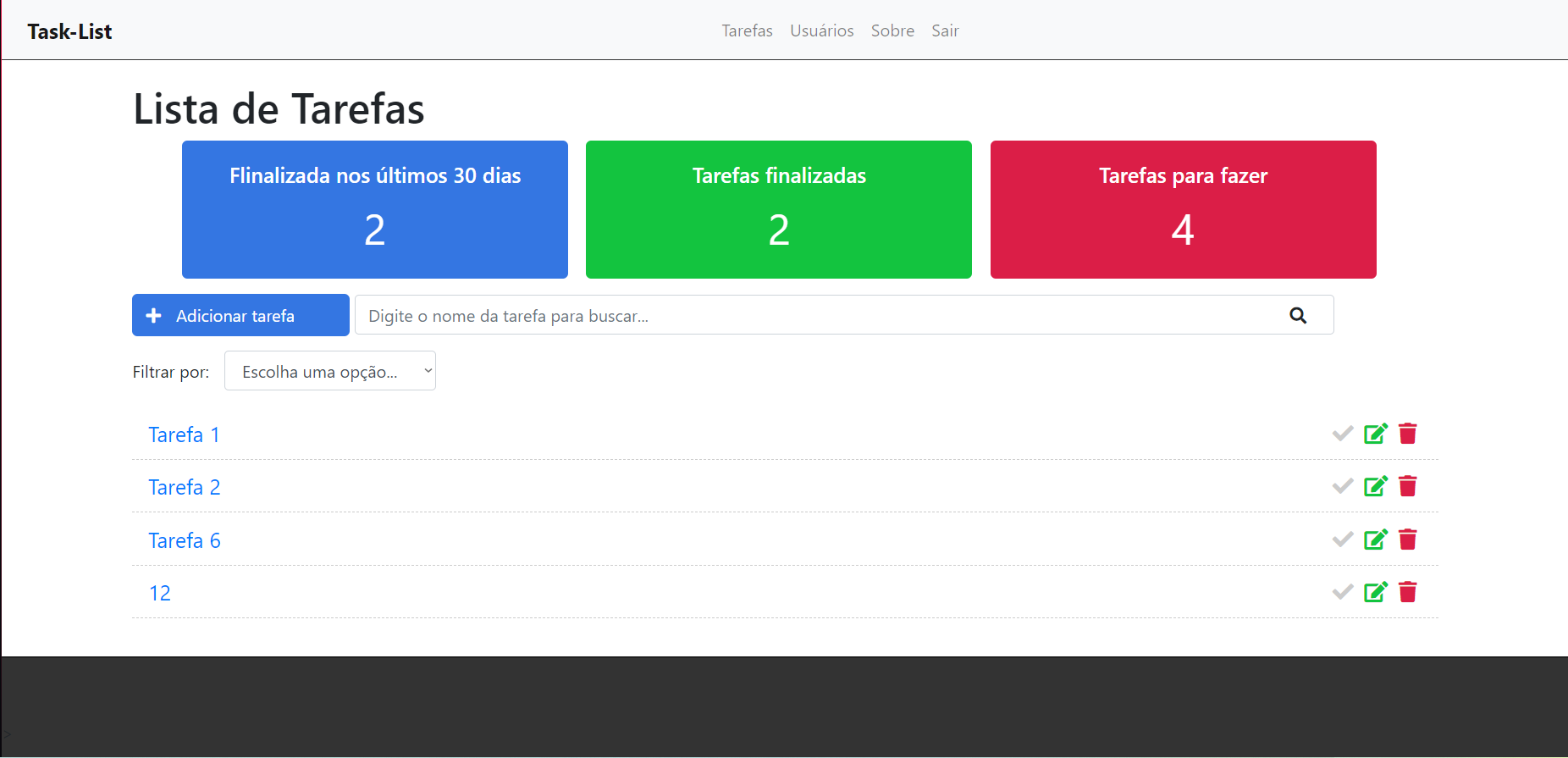This screenshot has height=758, width=1568.
Task: Mark Tarefa 1 as done with its checkmark
Action: tap(1342, 434)
